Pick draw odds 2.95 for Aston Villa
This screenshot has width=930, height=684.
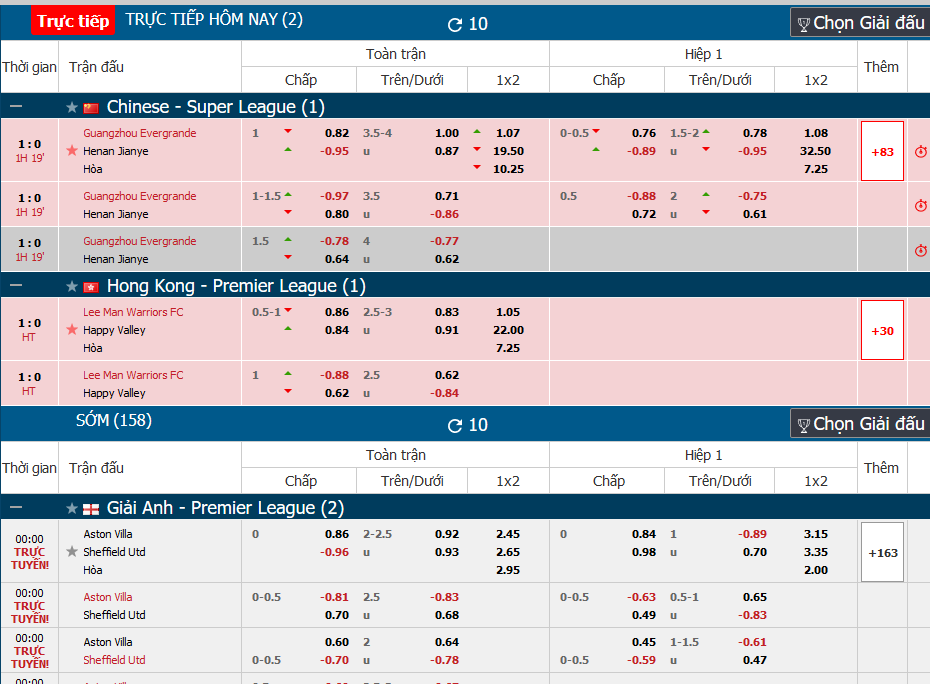coord(508,570)
